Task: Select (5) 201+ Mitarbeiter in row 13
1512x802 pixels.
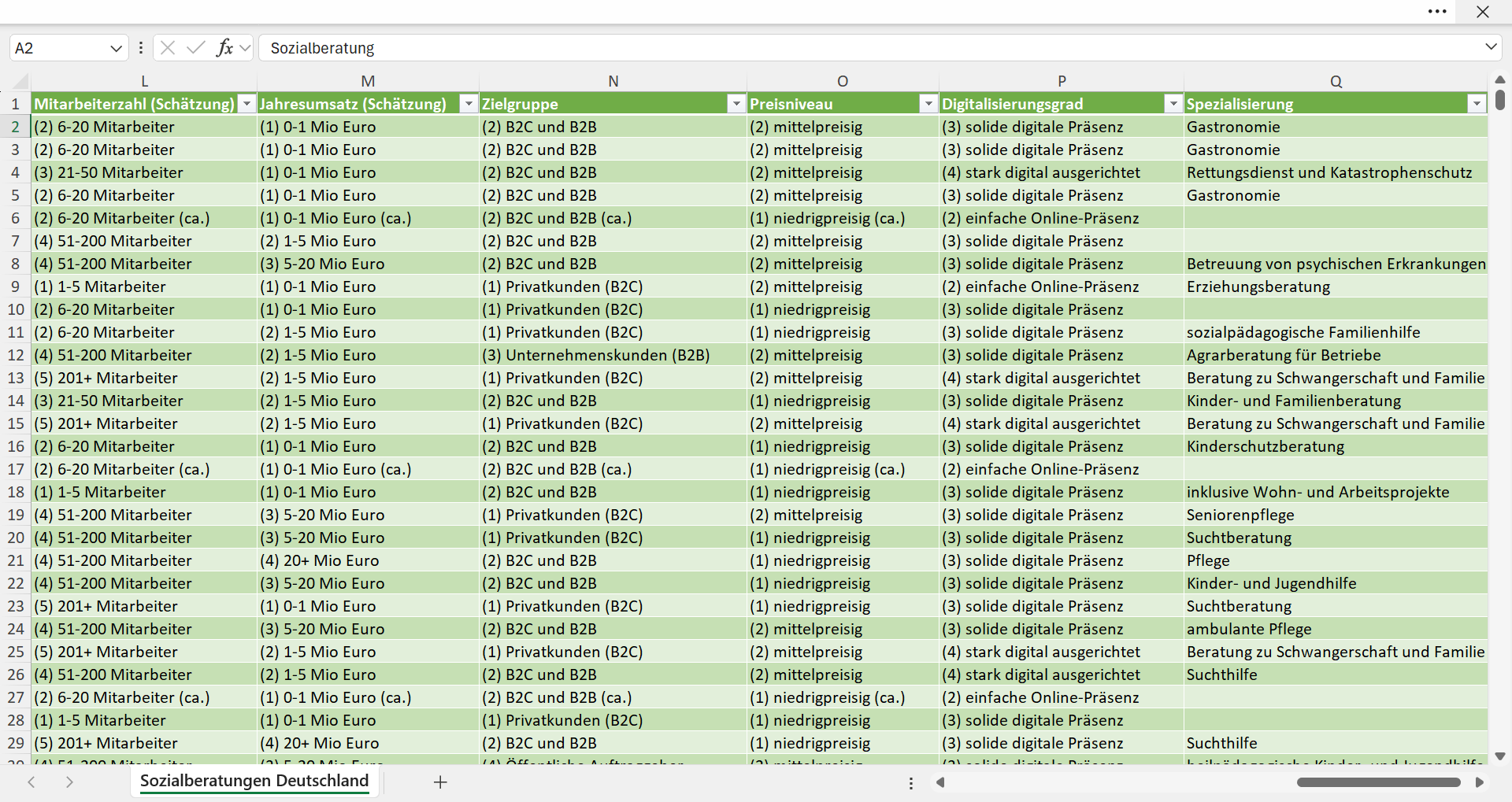Action: tap(144, 378)
